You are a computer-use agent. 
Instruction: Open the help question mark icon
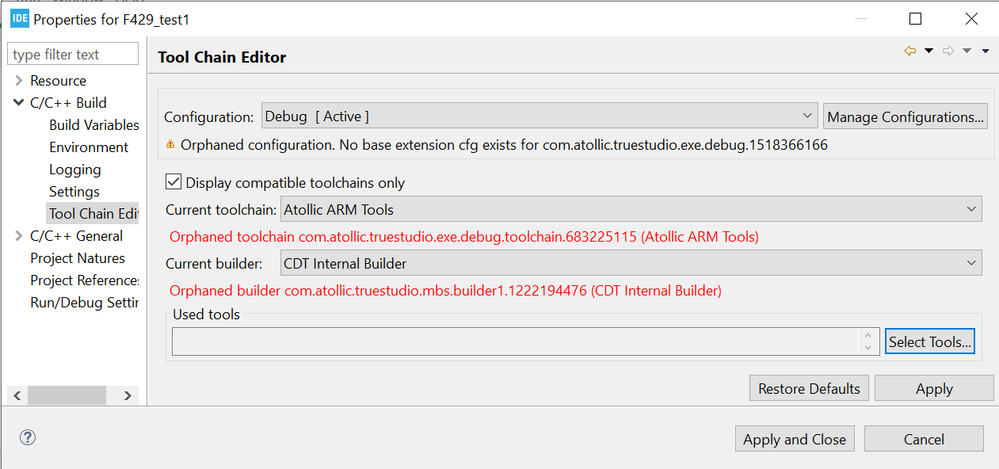(28, 437)
